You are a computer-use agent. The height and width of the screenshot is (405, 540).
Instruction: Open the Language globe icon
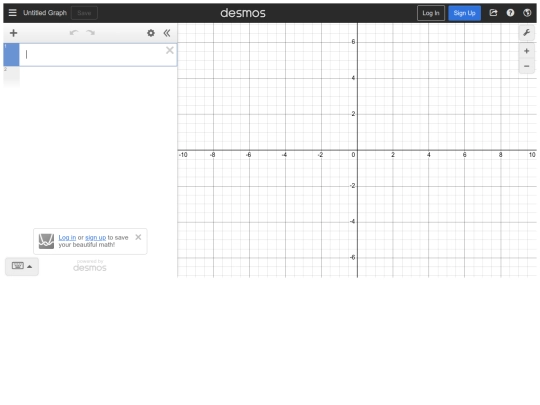527,13
